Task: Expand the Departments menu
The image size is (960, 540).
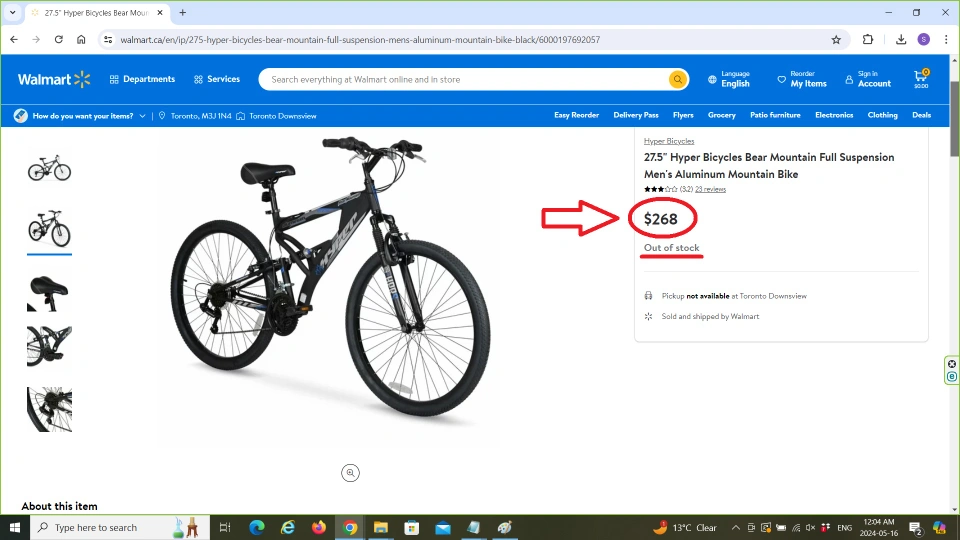Action: tap(142, 79)
